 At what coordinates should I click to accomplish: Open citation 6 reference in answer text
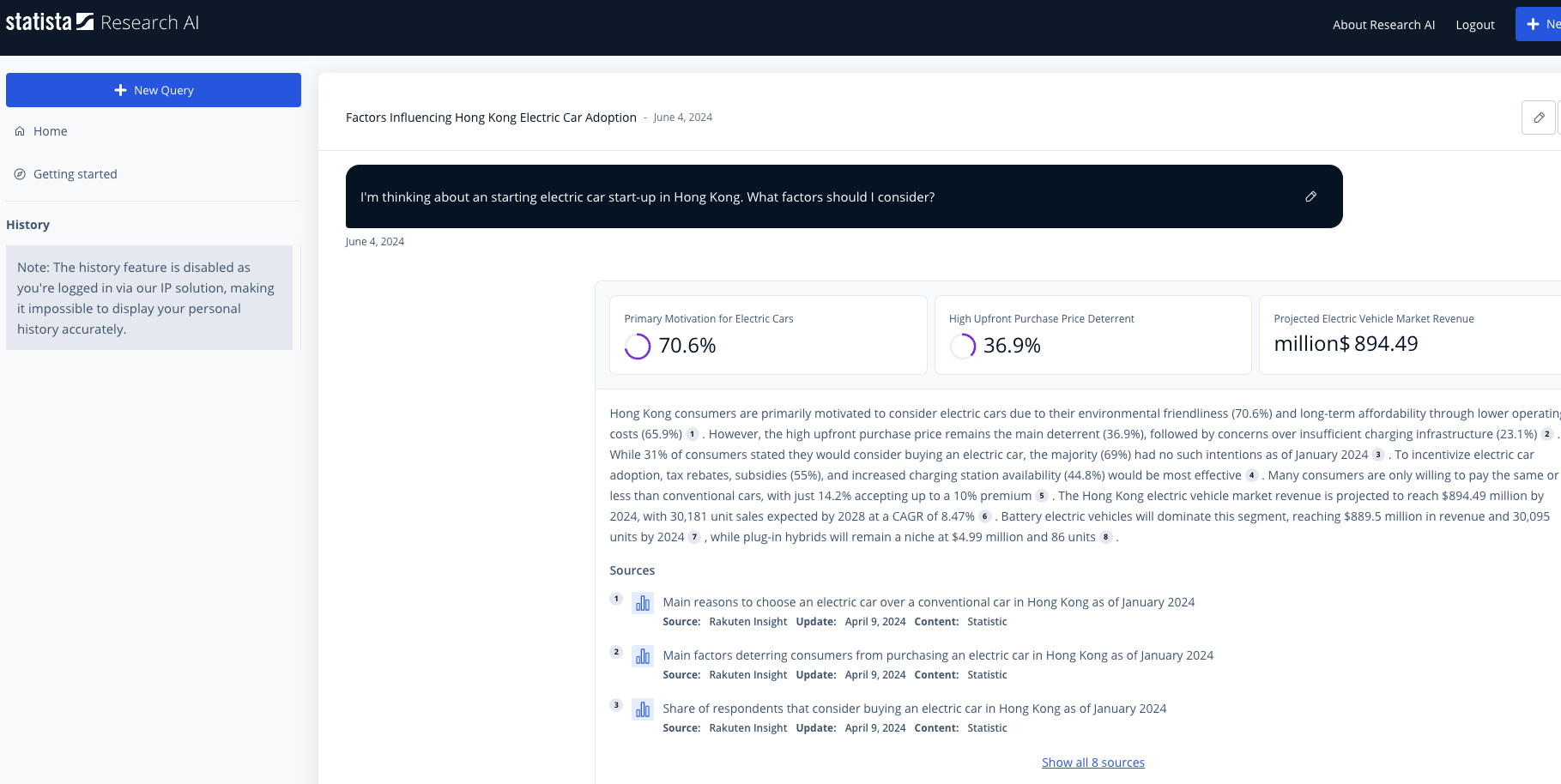tap(984, 516)
